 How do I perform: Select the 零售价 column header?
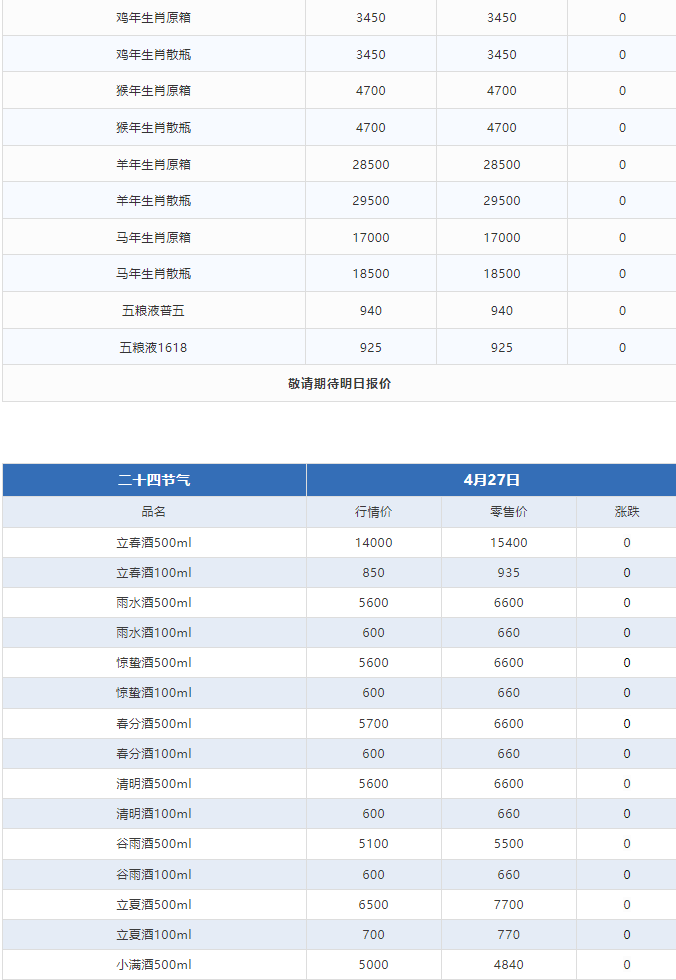(x=509, y=512)
